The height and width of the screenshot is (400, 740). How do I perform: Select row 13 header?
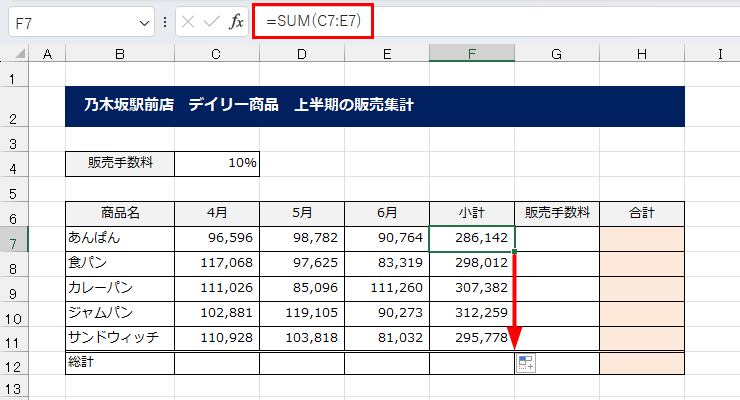14,387
